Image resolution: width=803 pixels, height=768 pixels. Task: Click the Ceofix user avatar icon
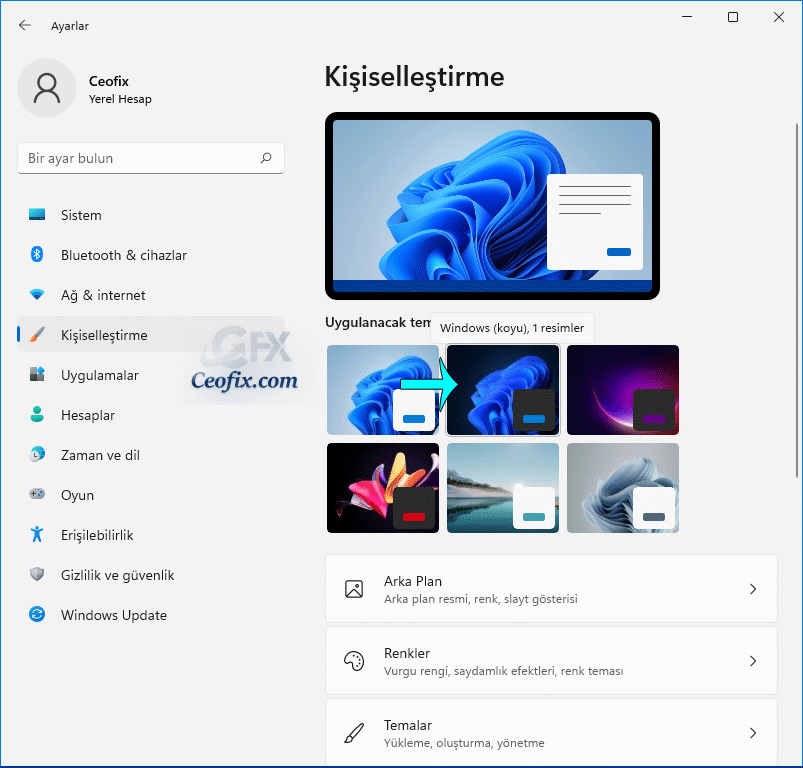47,88
